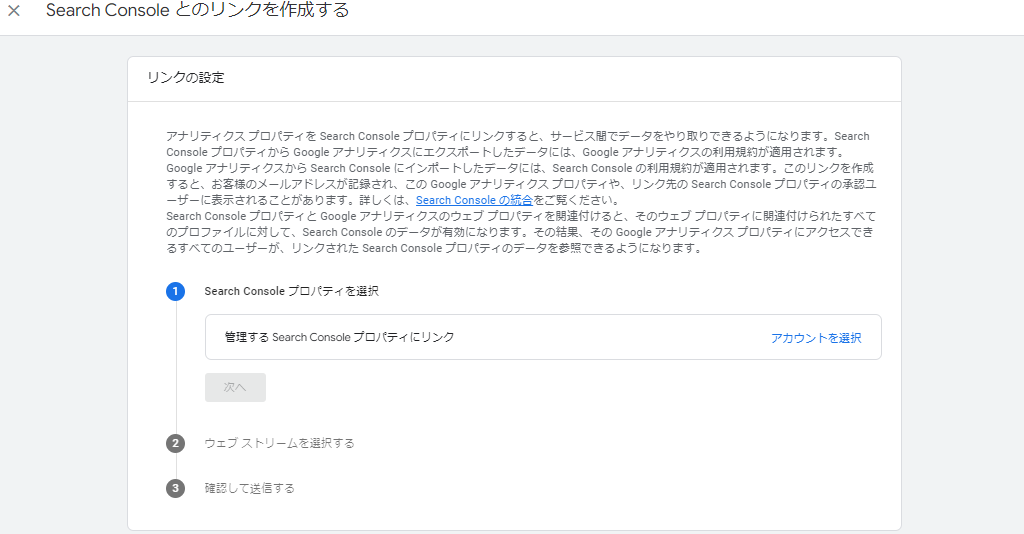Select step 2 circle icon

(175, 443)
